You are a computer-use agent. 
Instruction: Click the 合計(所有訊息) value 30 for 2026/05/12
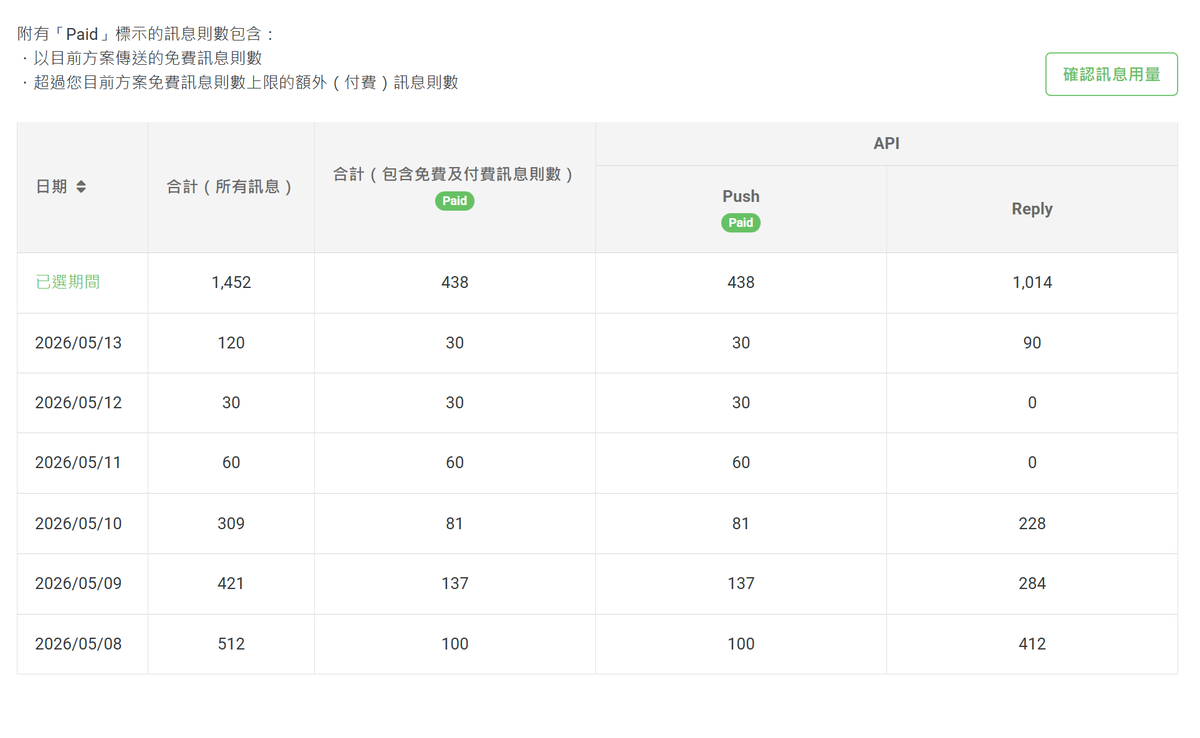point(231,403)
